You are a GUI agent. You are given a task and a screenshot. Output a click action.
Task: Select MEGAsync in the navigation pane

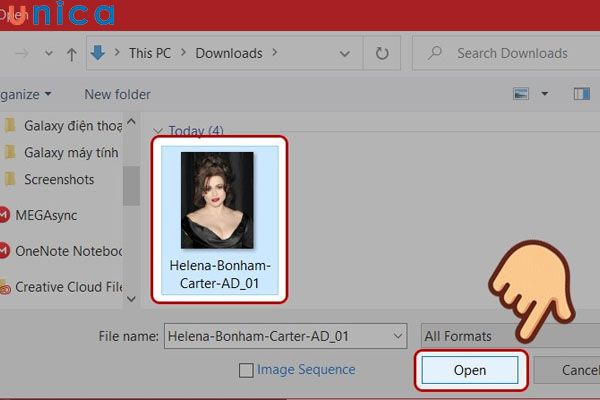pos(46,215)
